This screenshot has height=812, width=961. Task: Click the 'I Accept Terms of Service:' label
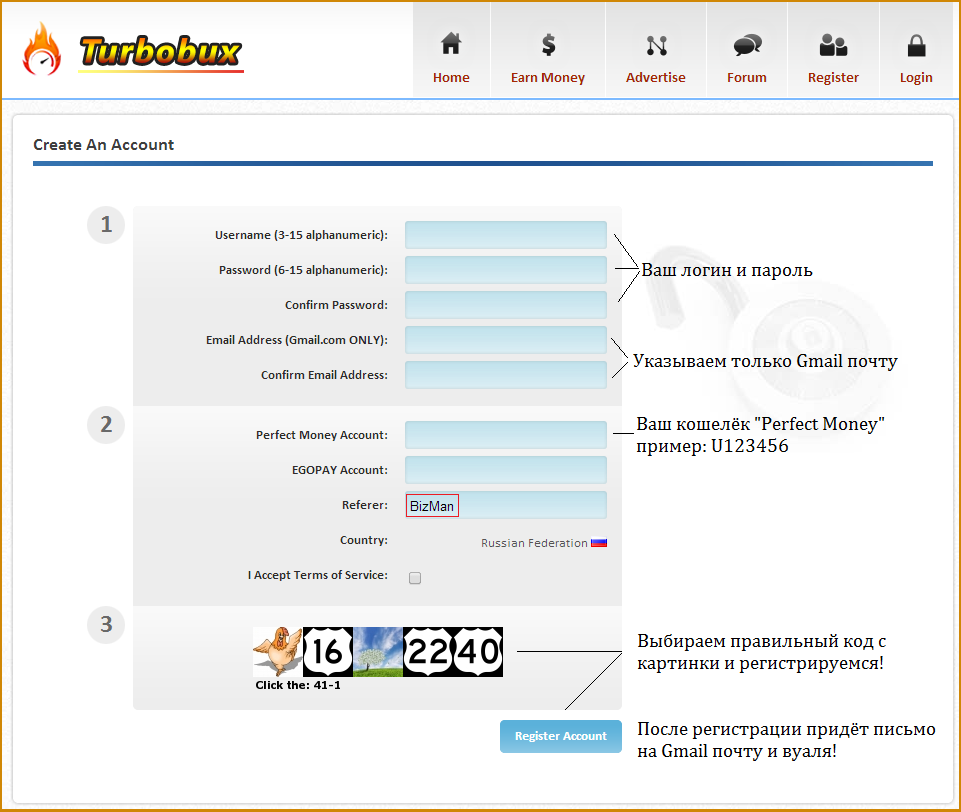(x=317, y=575)
